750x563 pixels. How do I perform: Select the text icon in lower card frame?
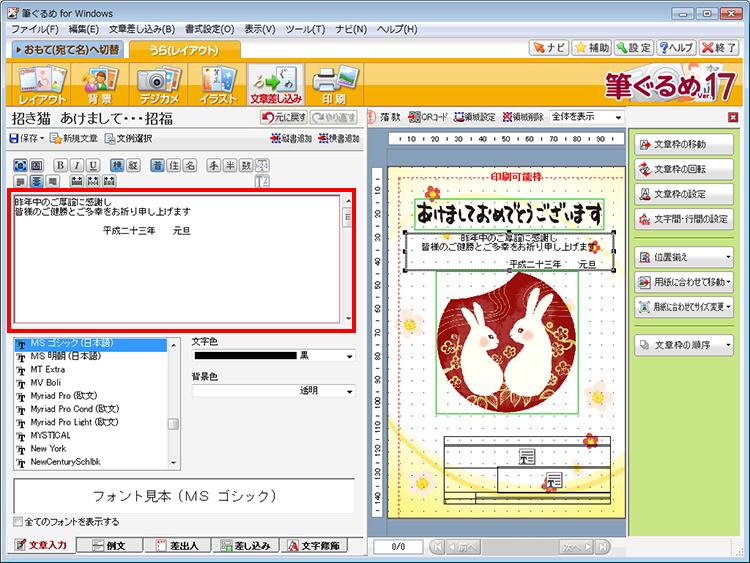click(x=554, y=480)
